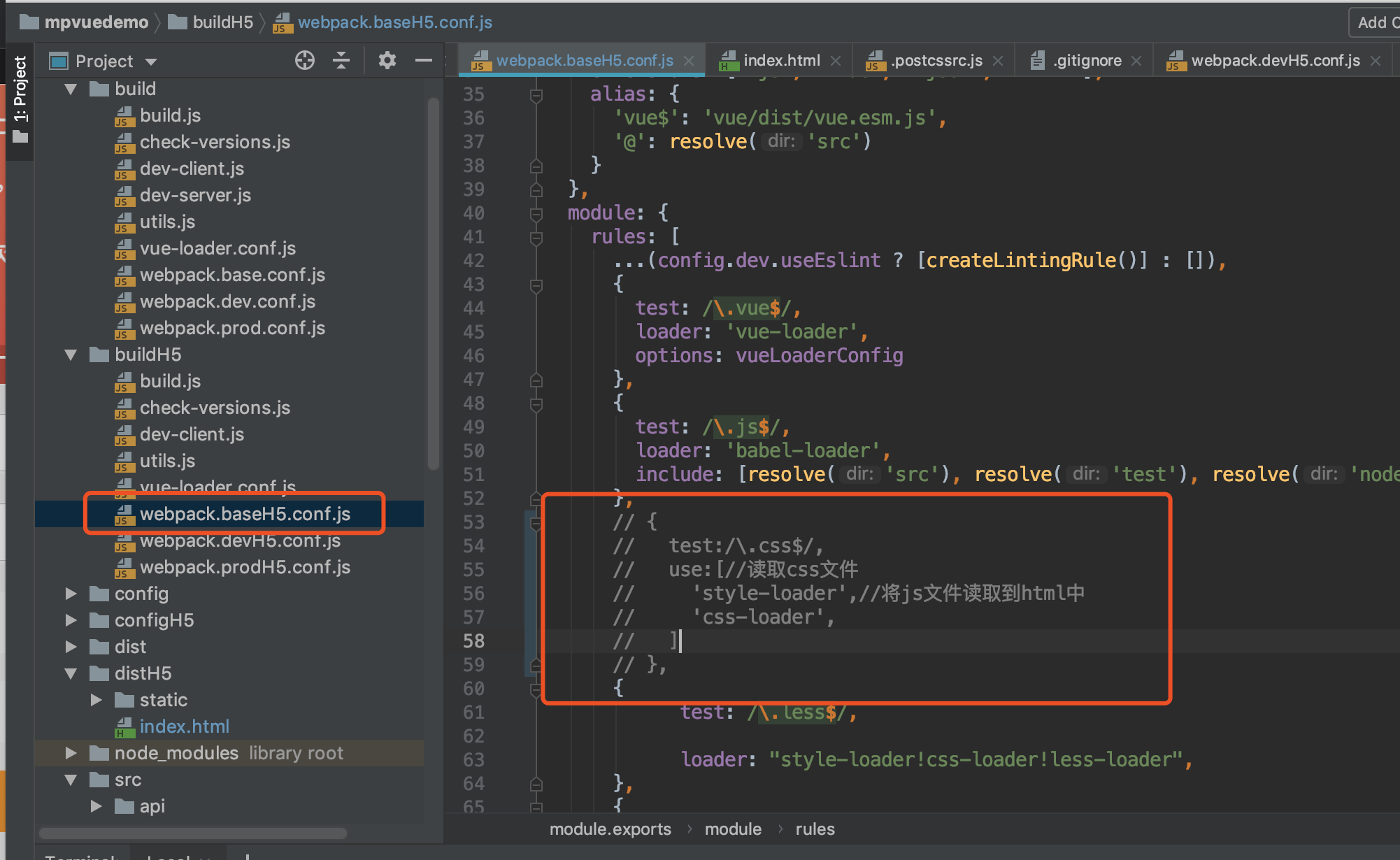Click buildH5 in the breadcrumb path
This screenshot has height=860, width=1400.
pos(222,22)
